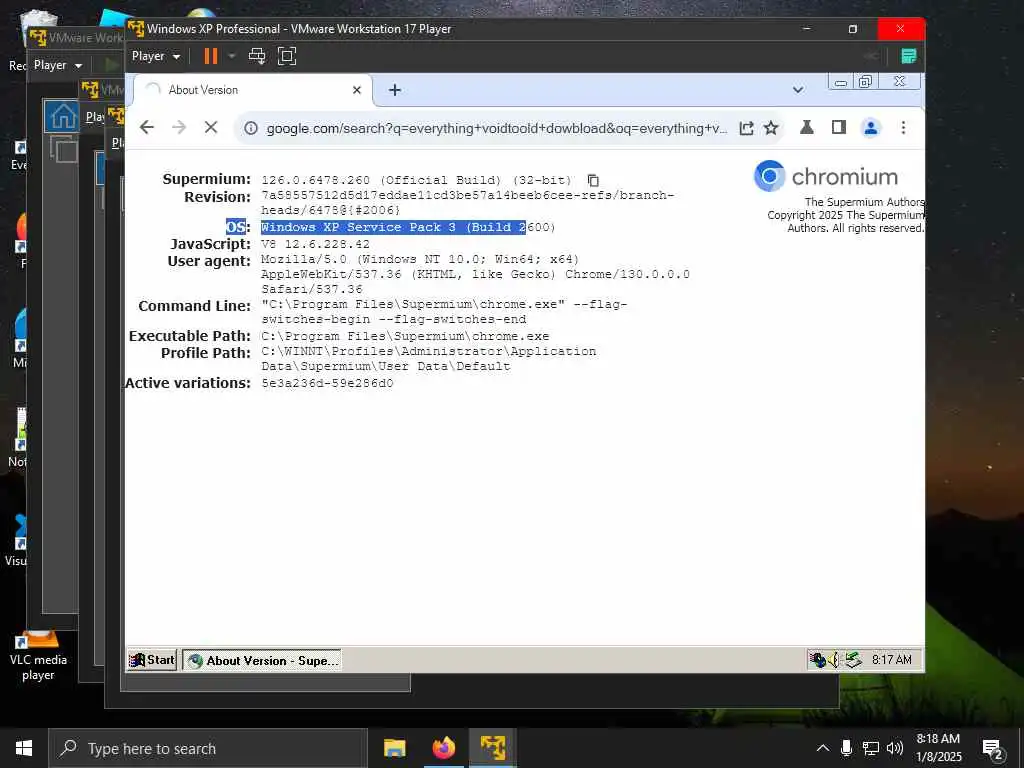Click Home icon in background VMware window

point(63,117)
